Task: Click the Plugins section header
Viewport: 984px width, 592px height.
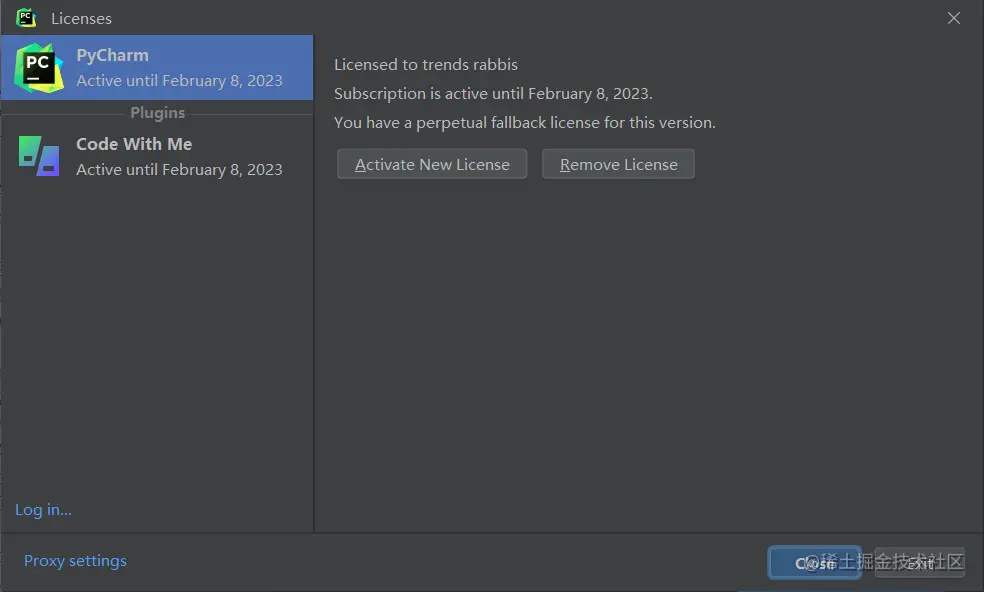Action: tap(157, 113)
